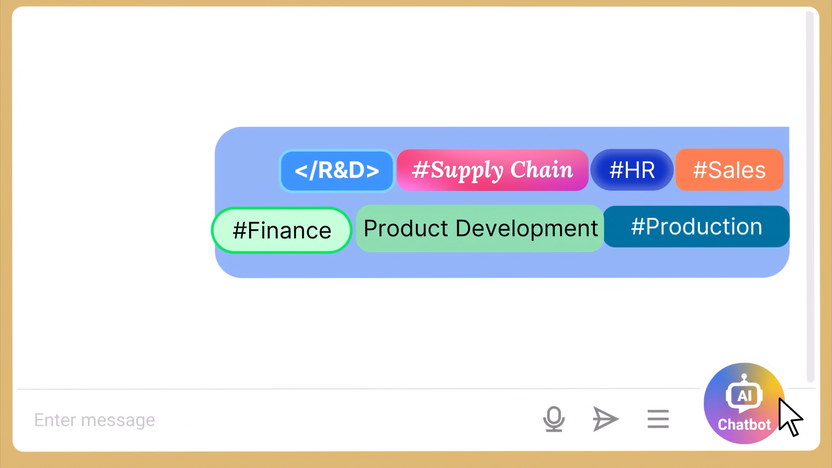Click the vertical chat scrollbar
Screen dimensions: 832x468
click(x=810, y=200)
